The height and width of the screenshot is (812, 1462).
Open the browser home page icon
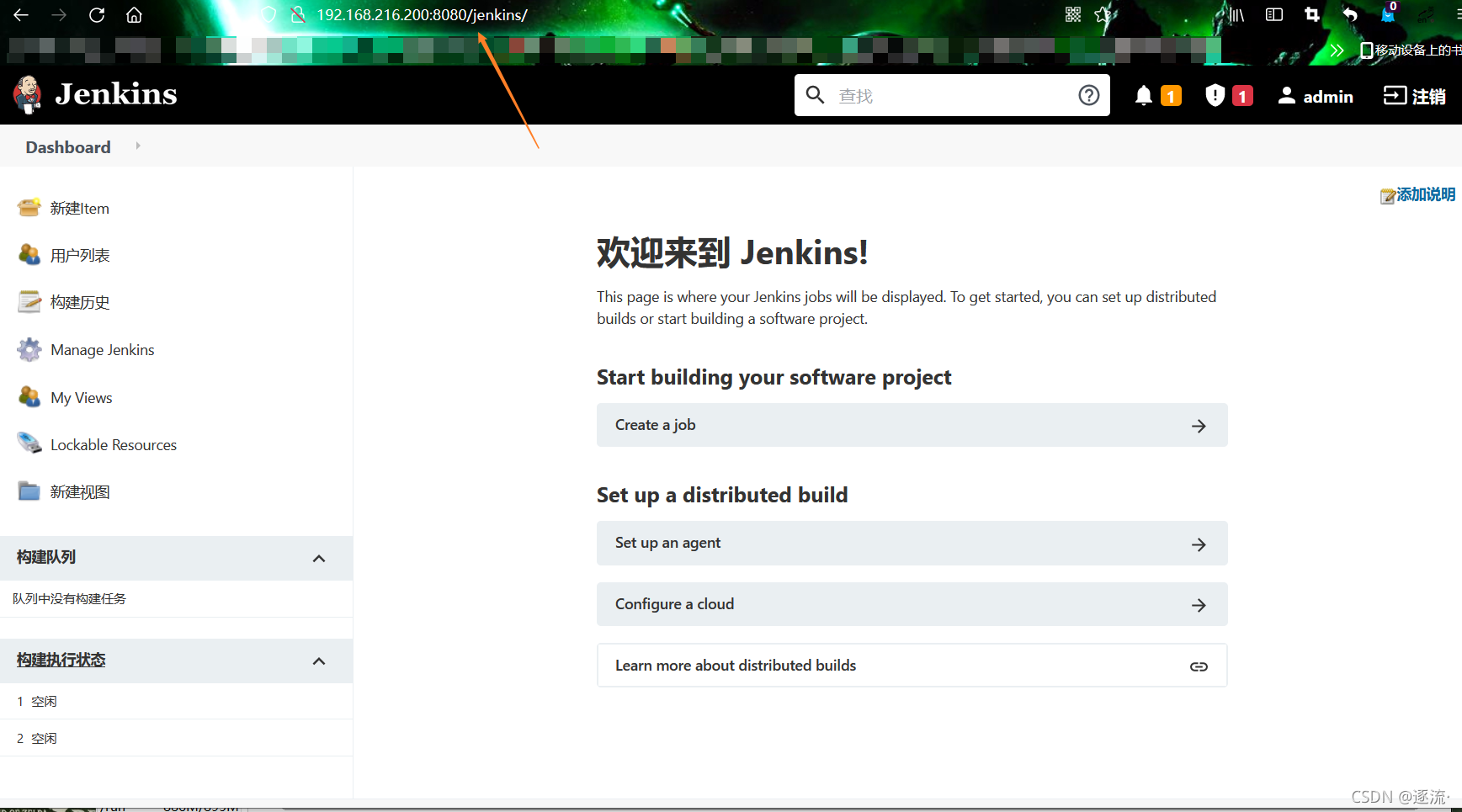tap(134, 15)
